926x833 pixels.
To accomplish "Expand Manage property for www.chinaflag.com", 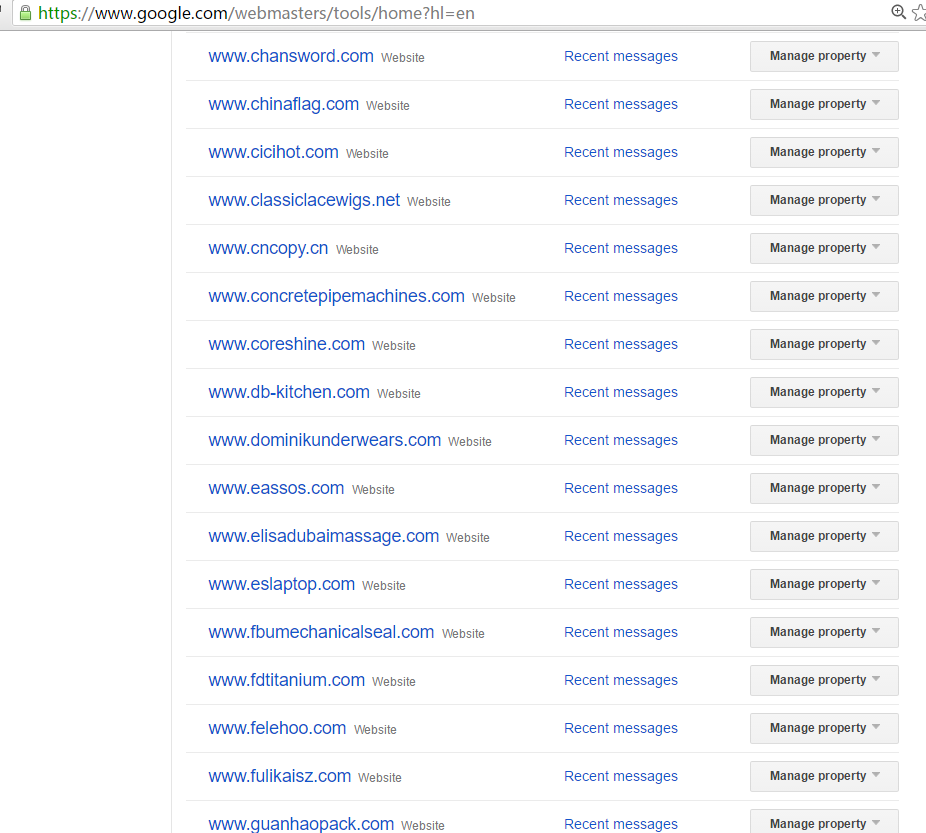I will pyautogui.click(x=824, y=104).
